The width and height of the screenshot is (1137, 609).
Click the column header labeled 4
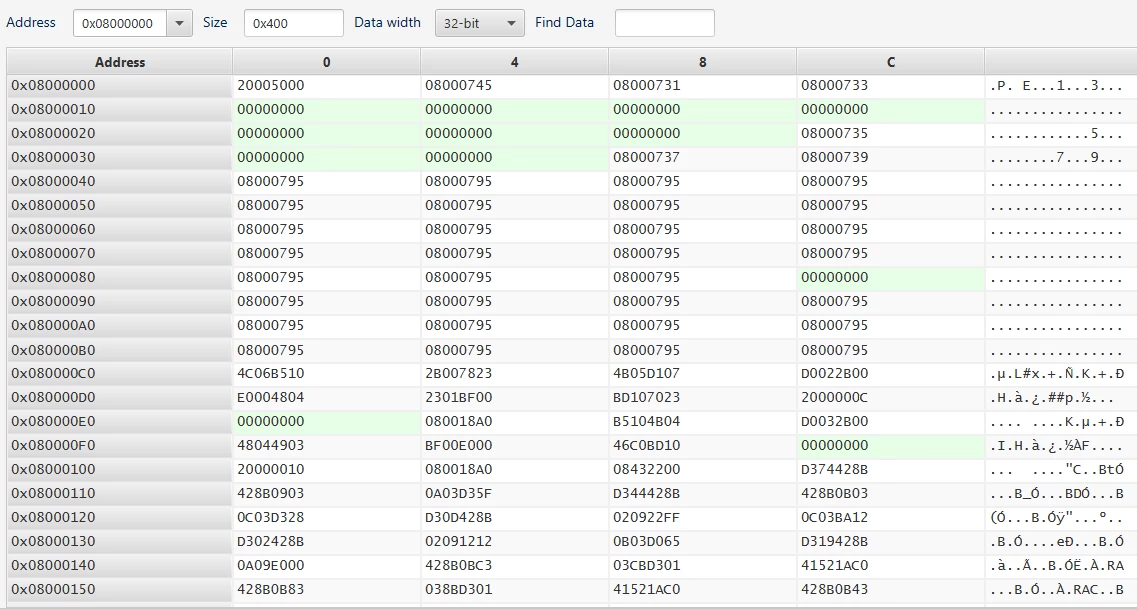click(x=514, y=62)
